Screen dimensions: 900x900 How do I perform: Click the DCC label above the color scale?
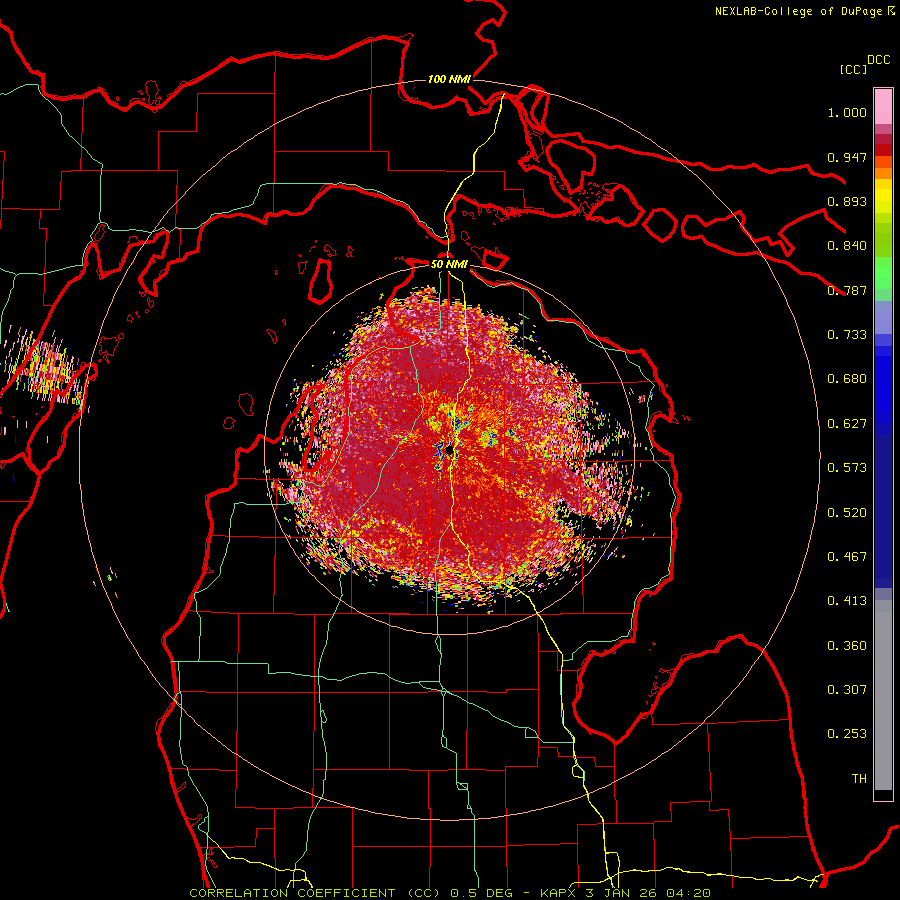[879, 60]
